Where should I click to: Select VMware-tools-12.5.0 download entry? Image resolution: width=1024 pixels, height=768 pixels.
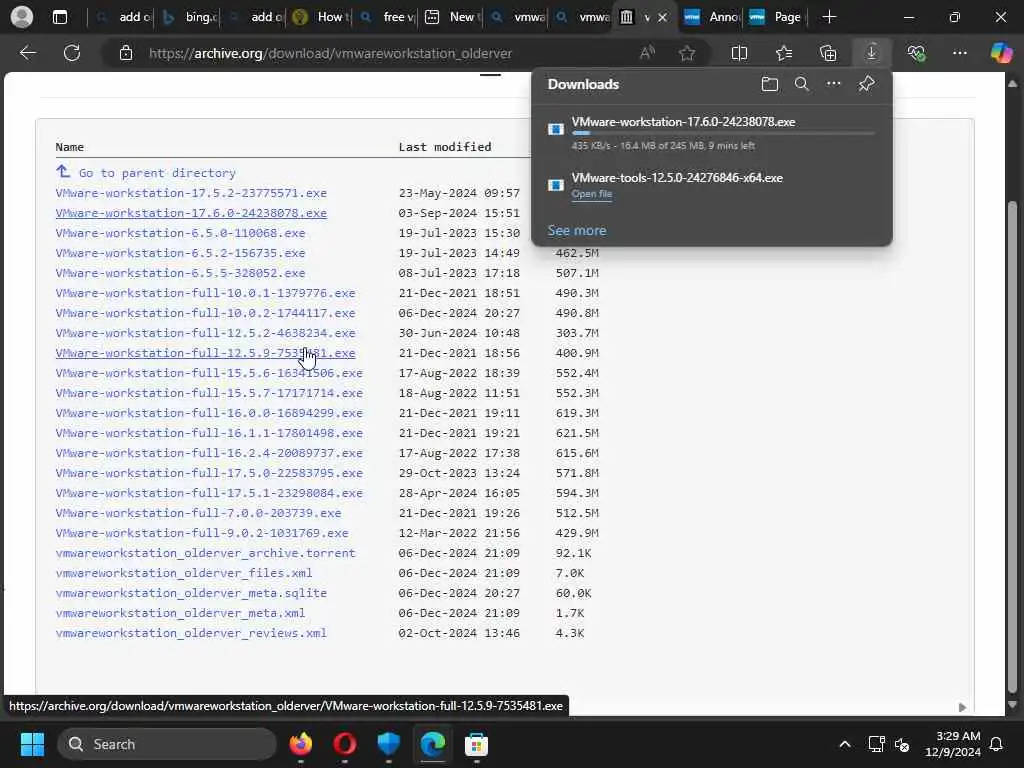(712, 185)
